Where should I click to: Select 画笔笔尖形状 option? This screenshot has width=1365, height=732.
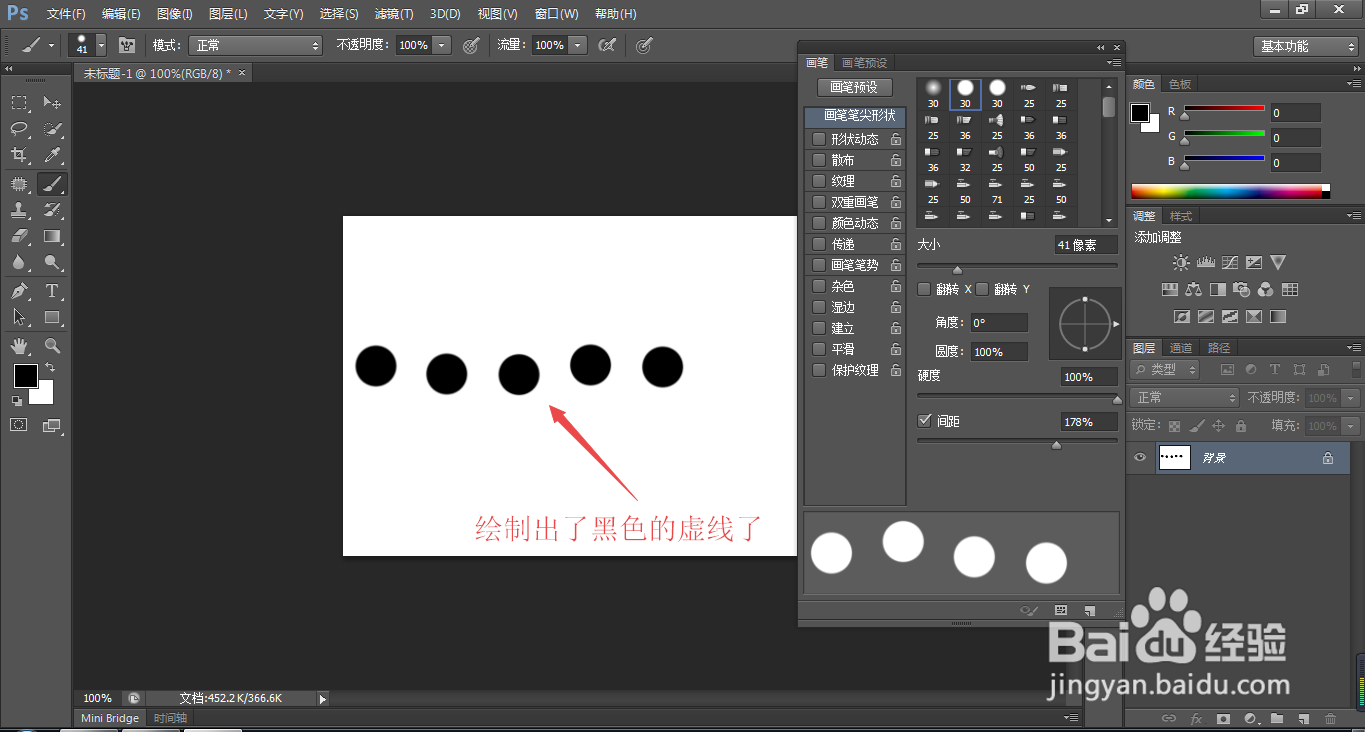coord(855,116)
